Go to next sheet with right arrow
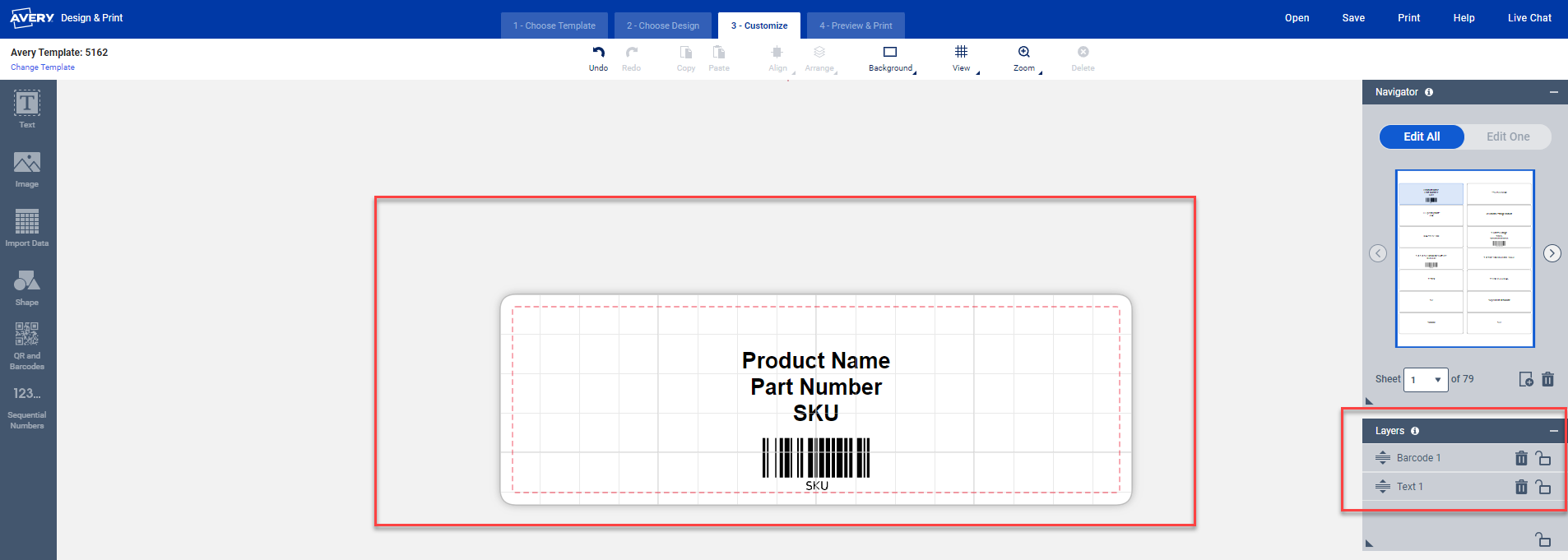Image resolution: width=1568 pixels, height=560 pixels. pos(1552,253)
